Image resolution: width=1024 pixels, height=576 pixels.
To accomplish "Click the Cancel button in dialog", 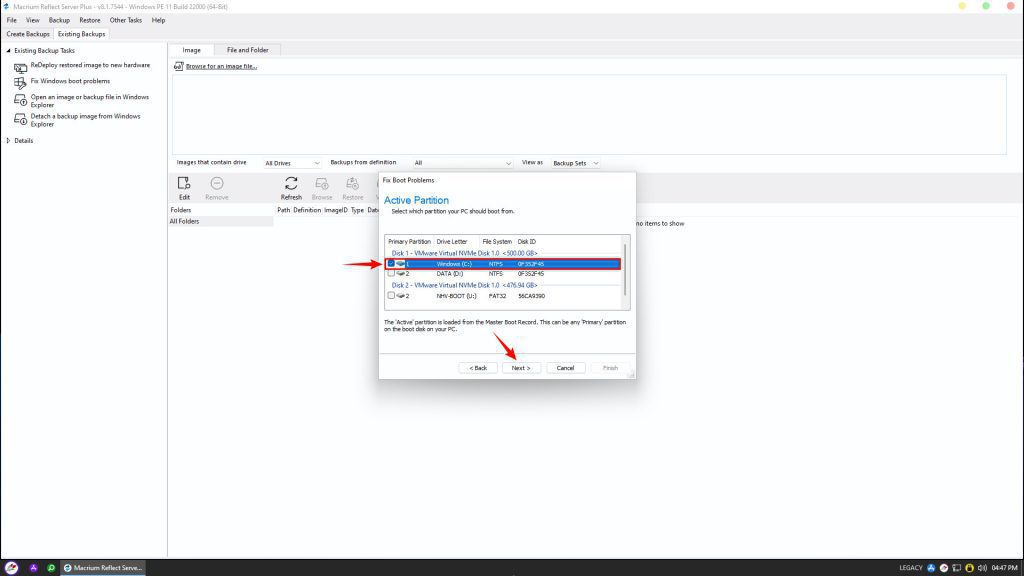I will (x=565, y=368).
